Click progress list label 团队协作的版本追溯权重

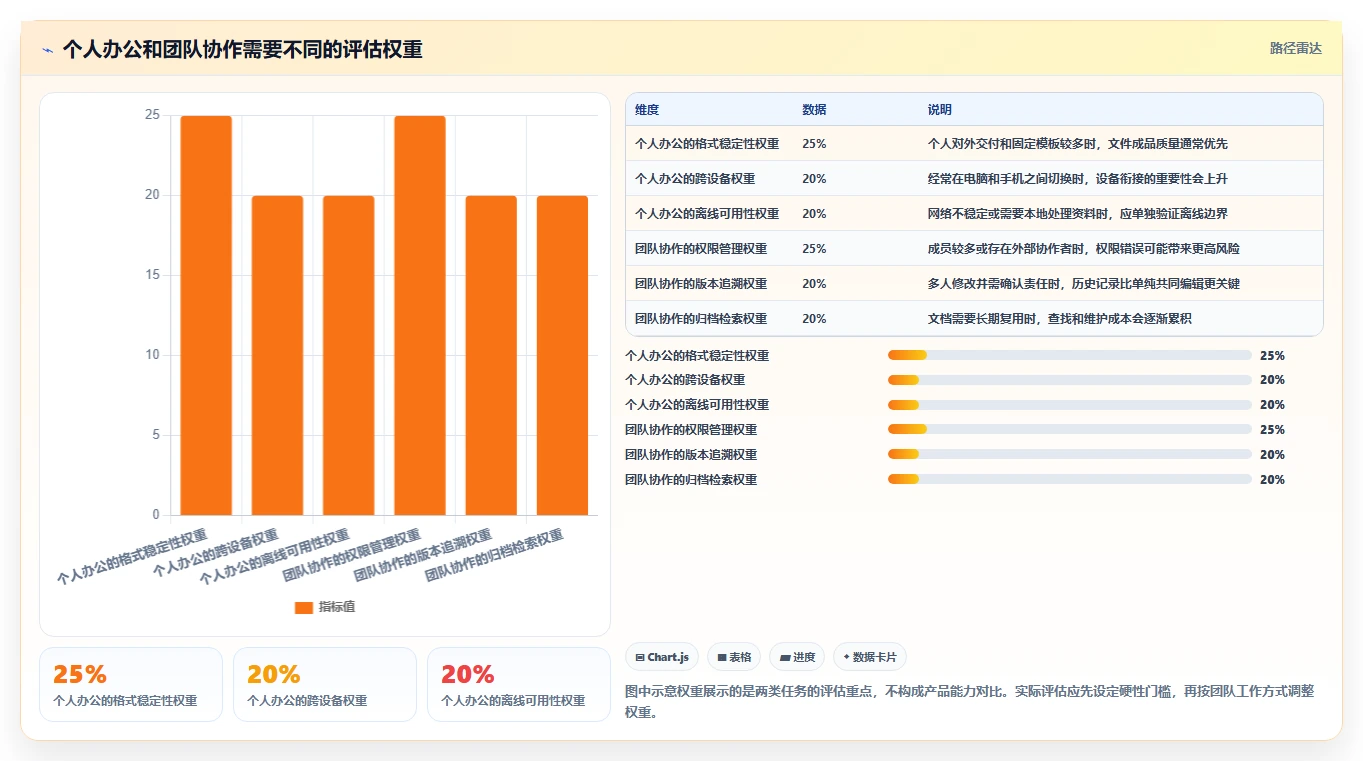pos(691,455)
